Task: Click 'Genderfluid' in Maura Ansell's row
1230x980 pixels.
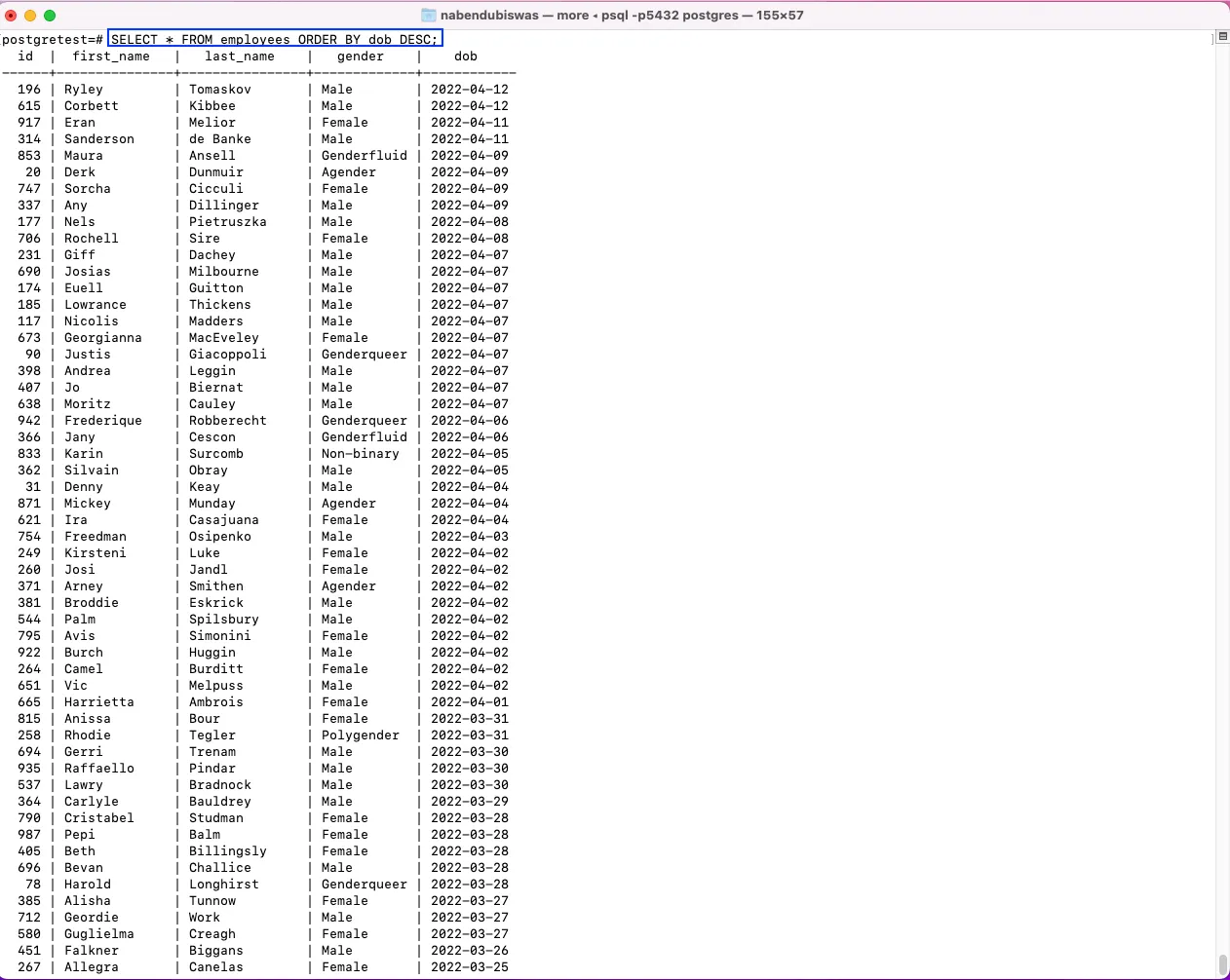Action: (365, 156)
